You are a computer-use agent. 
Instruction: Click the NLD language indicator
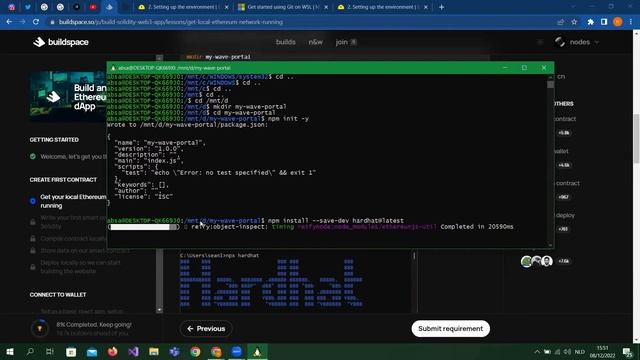point(580,352)
